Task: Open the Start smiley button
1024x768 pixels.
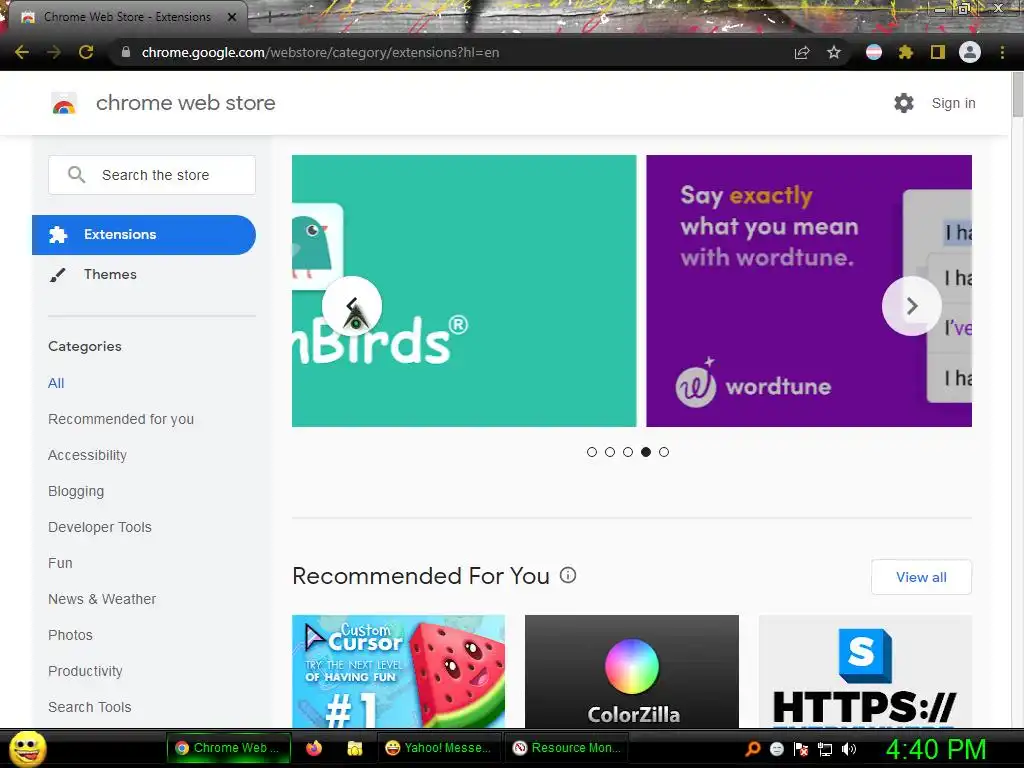Action: pos(27,748)
